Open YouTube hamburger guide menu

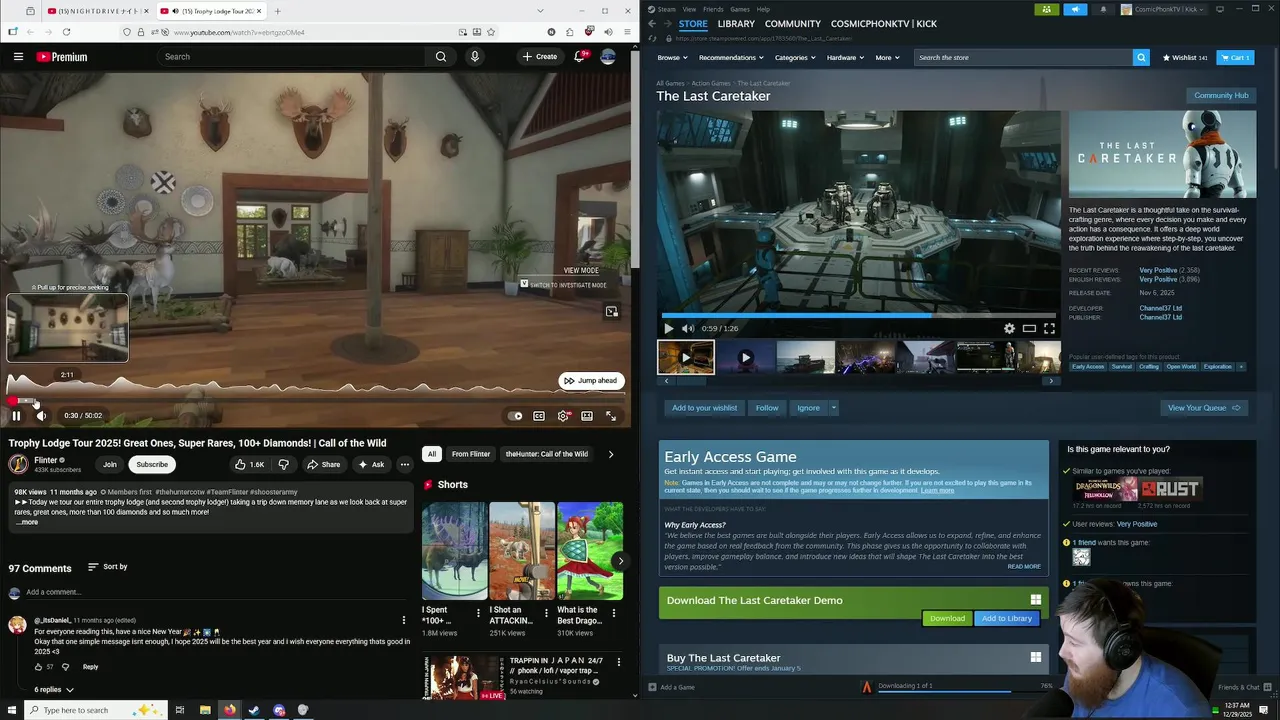coord(18,57)
